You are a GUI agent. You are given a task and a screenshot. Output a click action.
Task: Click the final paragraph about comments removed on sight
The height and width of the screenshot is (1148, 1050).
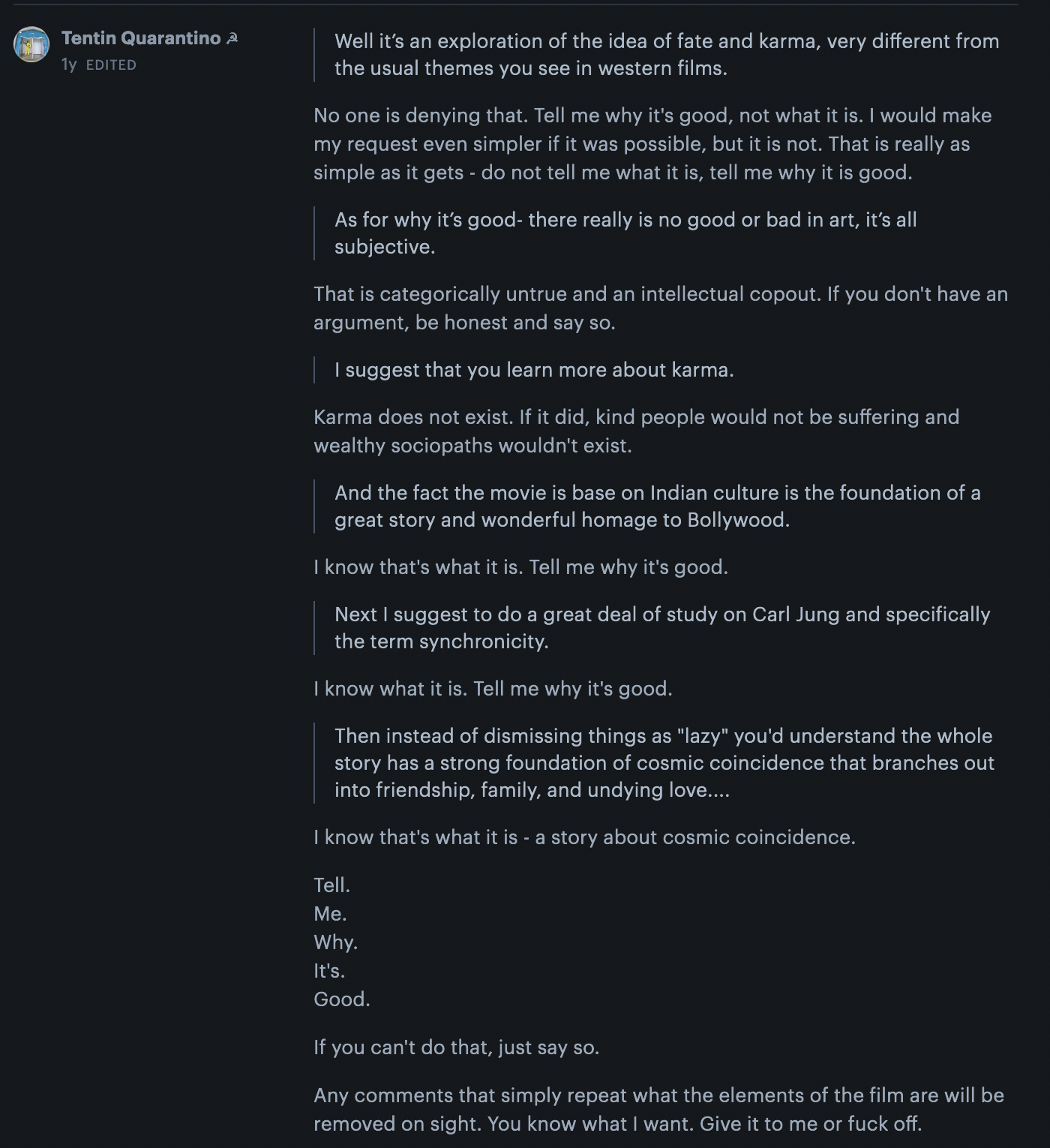point(658,1110)
